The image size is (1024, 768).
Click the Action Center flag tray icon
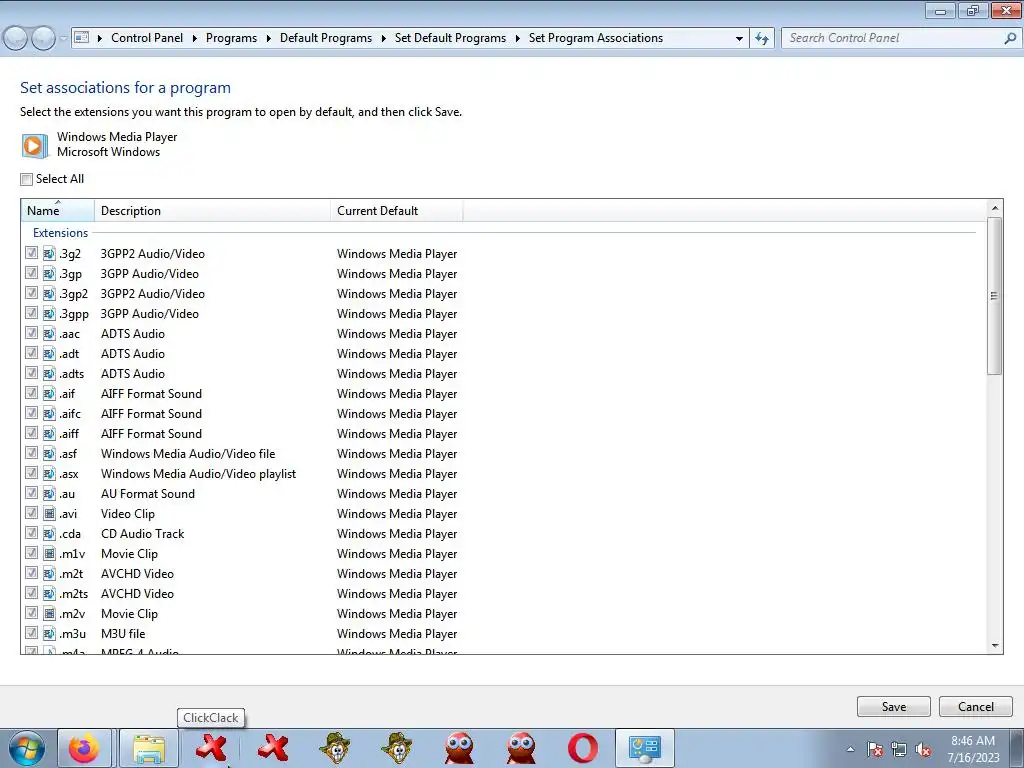pyautogui.click(x=875, y=750)
